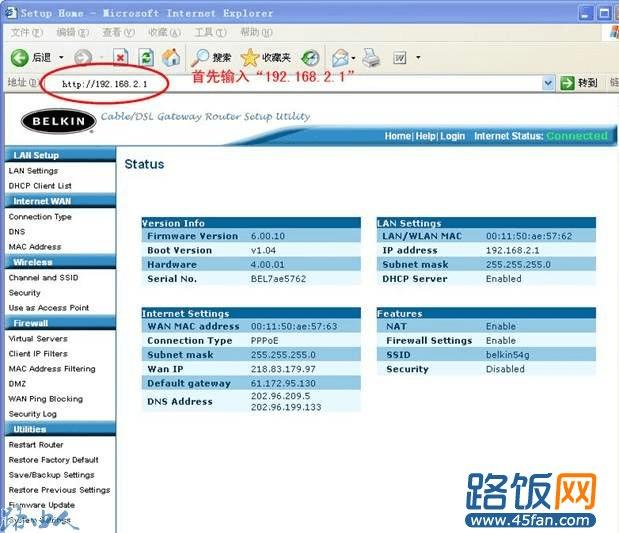Click the Forward arrow icon
619x533 pixels.
pyautogui.click(x=83, y=58)
